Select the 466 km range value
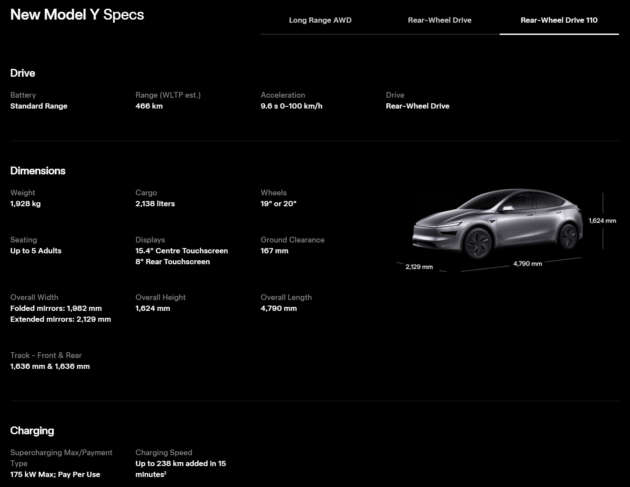 (149, 106)
